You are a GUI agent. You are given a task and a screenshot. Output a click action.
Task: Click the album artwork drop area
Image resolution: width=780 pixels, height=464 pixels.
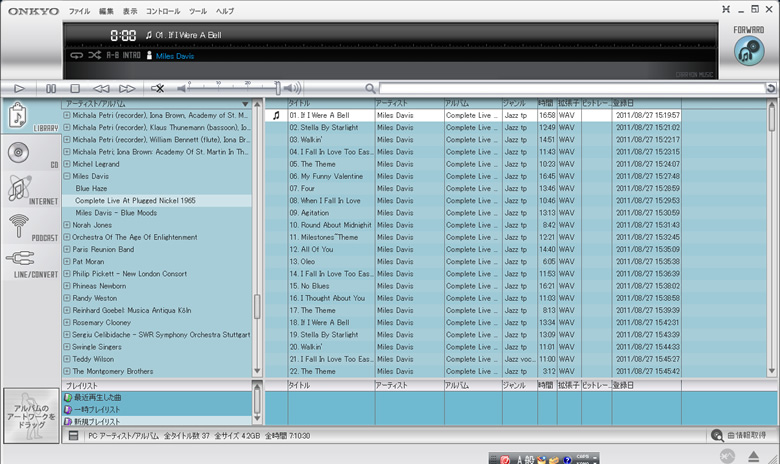pyautogui.click(x=31, y=416)
